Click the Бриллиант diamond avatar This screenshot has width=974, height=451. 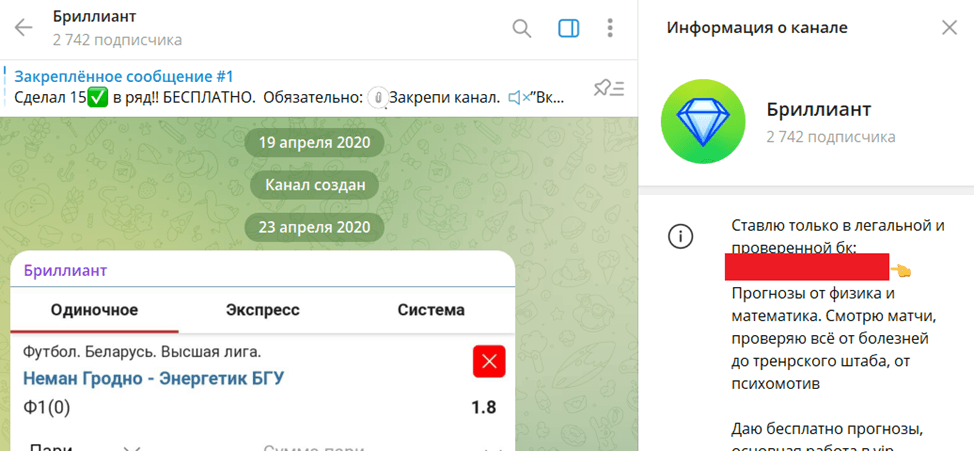pos(703,121)
